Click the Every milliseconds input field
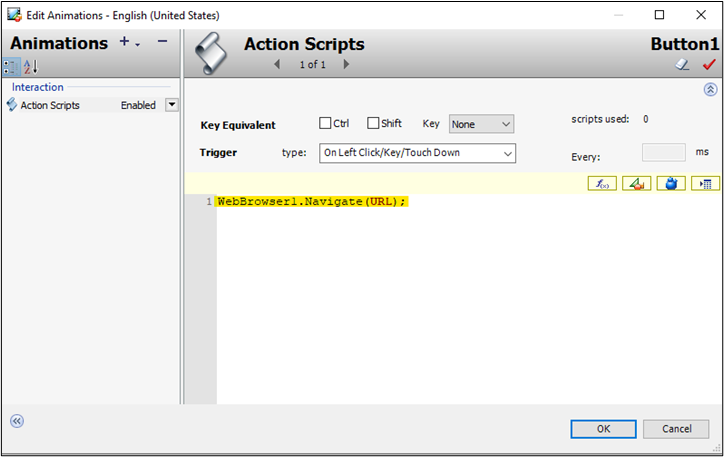The width and height of the screenshot is (724, 457). pos(664,152)
